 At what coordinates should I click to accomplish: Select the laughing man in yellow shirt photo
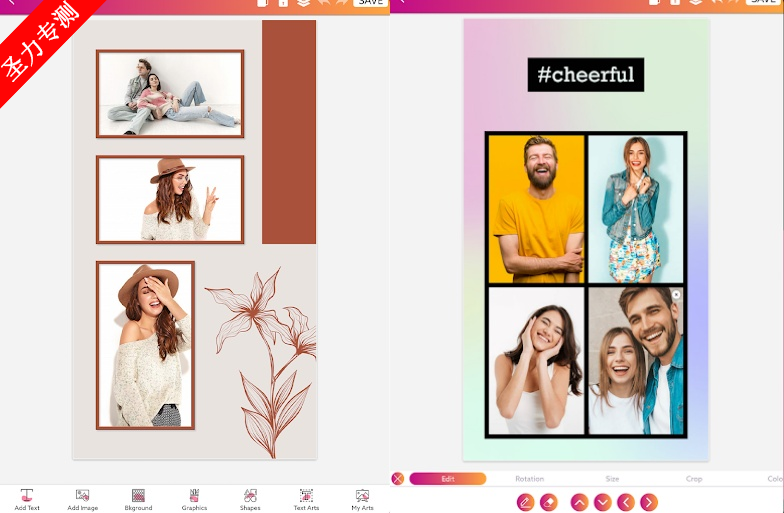[536, 209]
